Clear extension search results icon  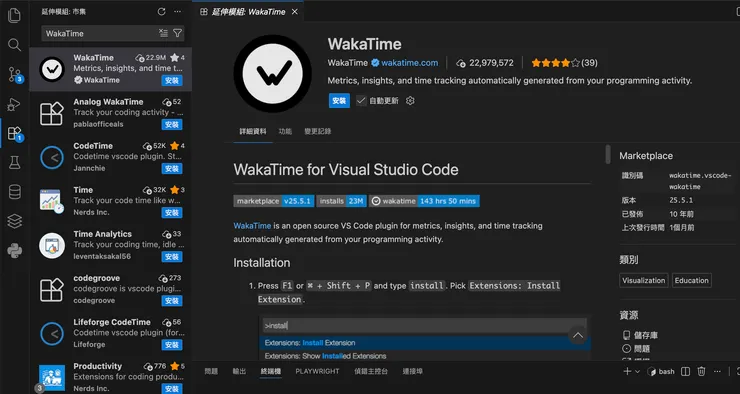click(x=163, y=33)
